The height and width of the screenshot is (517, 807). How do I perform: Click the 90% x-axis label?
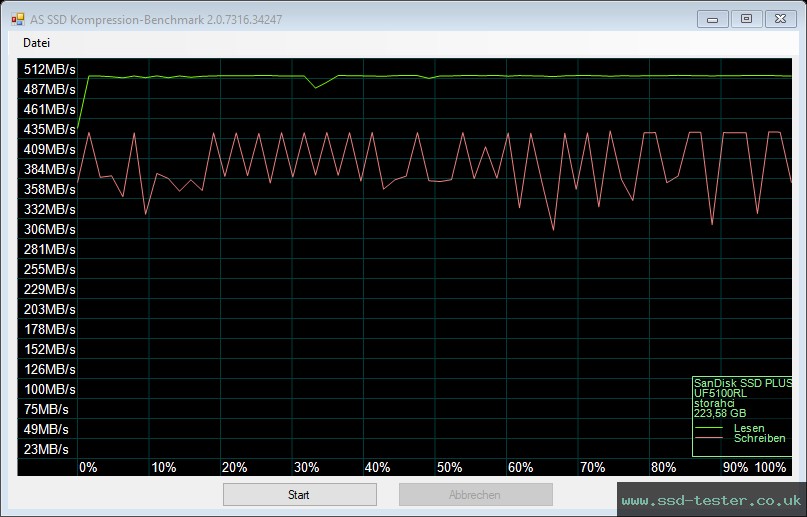coord(735,468)
